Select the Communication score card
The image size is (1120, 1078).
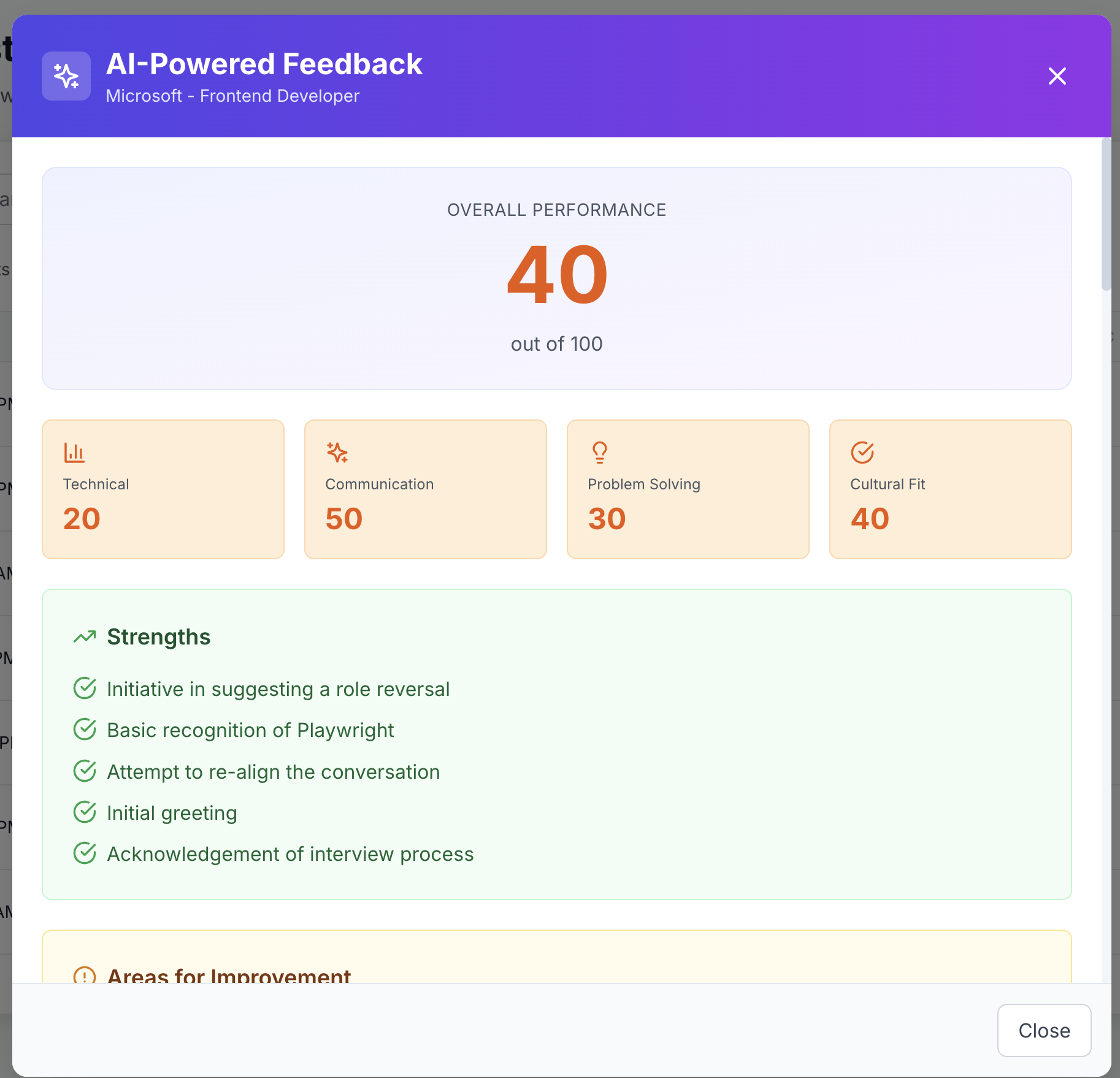425,489
